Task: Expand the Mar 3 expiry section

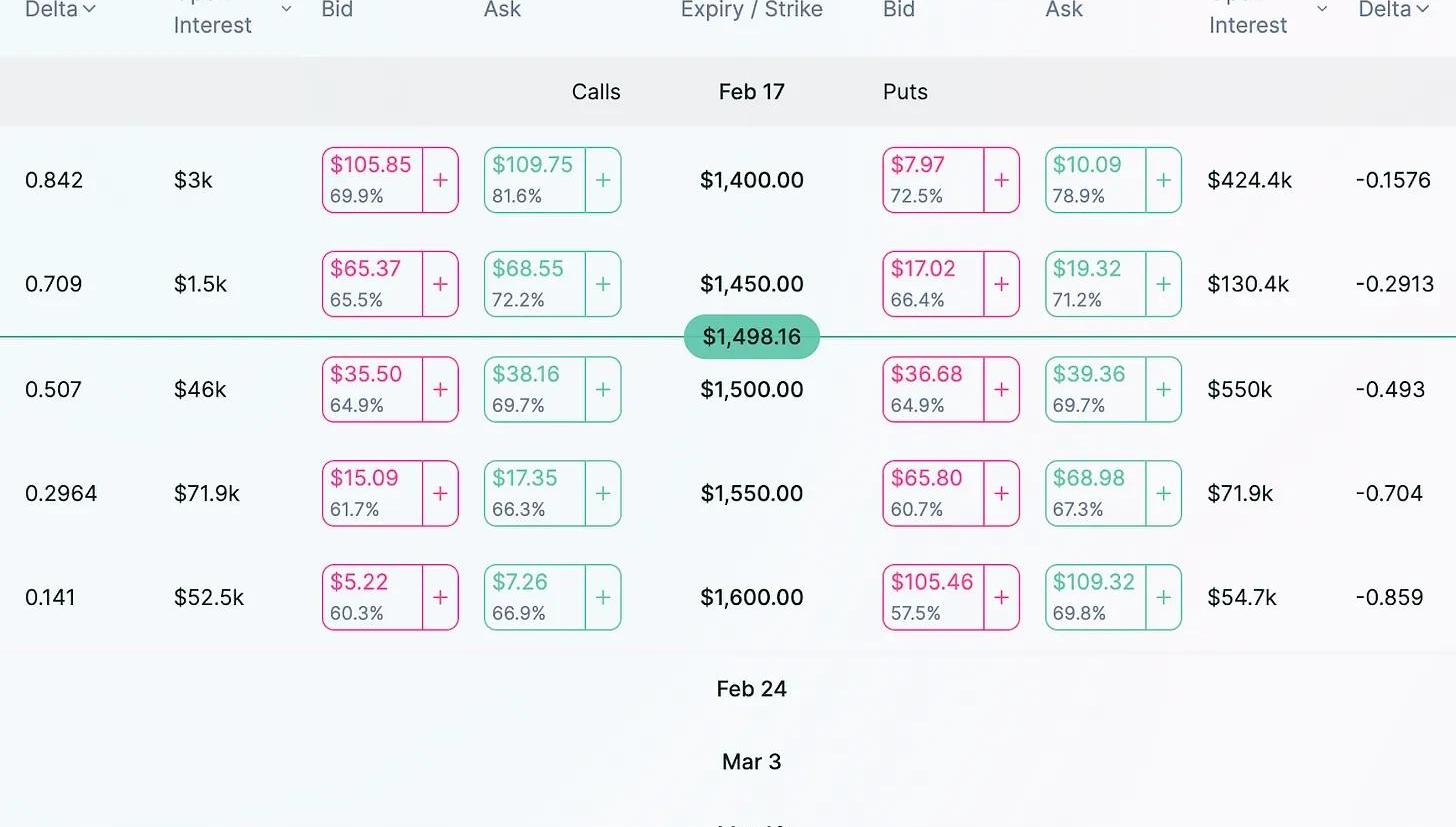Action: tap(751, 762)
